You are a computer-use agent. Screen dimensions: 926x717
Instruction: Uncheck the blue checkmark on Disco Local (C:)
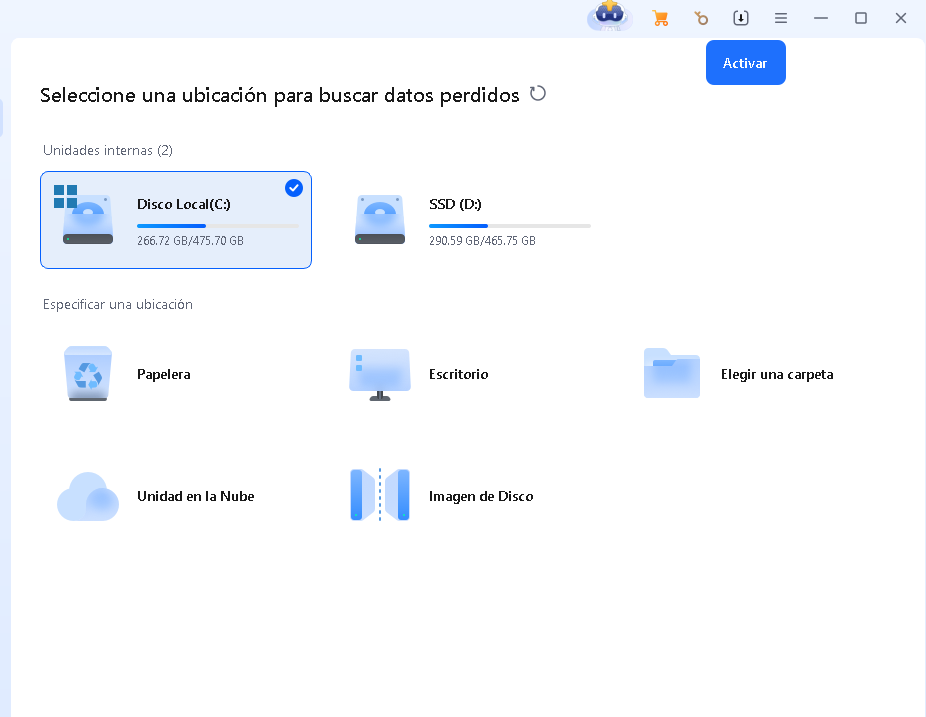pos(293,188)
